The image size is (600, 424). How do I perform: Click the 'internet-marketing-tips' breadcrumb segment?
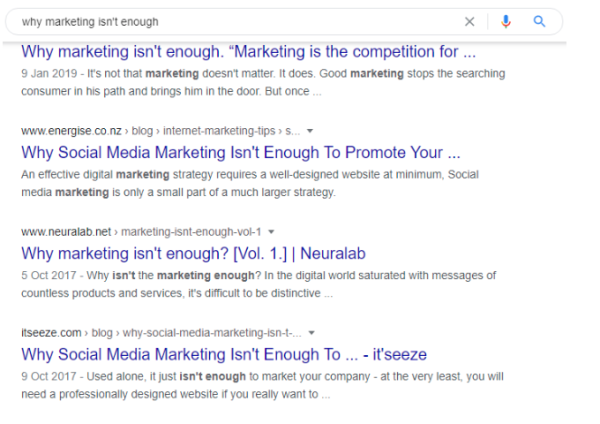point(219,131)
